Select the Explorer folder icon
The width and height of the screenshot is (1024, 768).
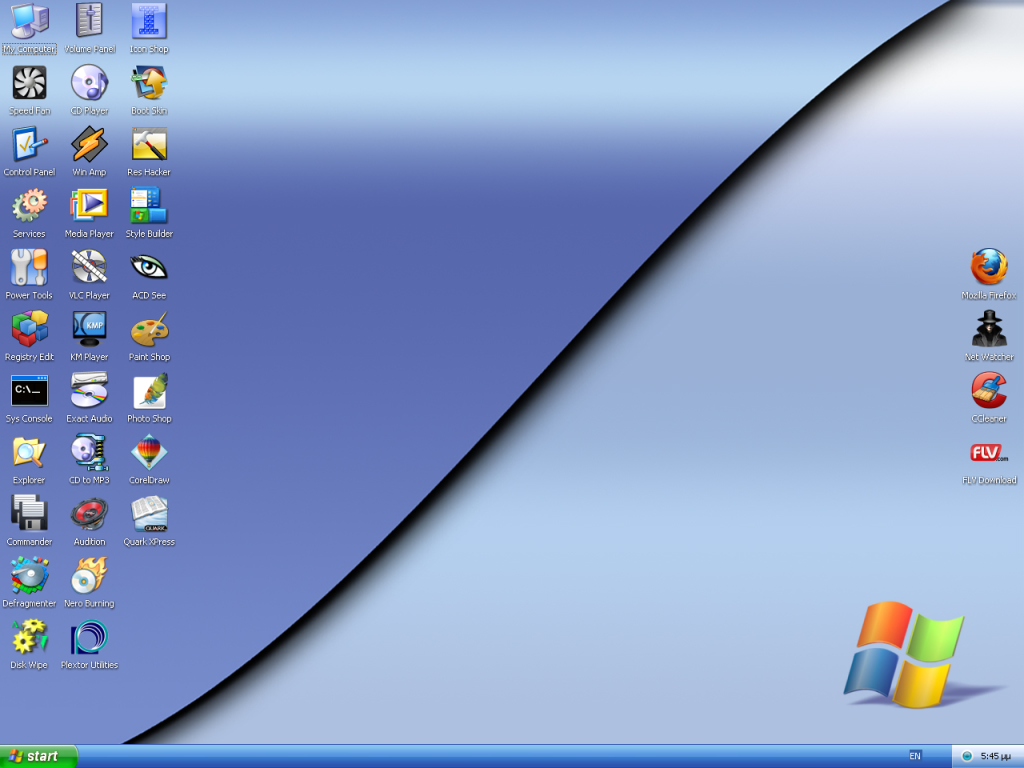pos(29,452)
